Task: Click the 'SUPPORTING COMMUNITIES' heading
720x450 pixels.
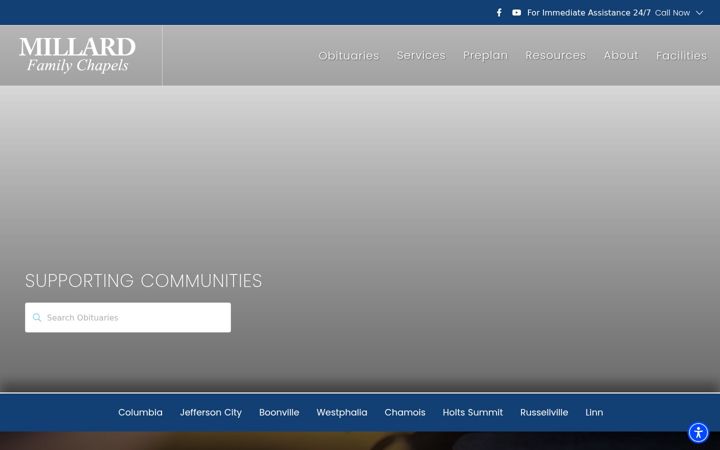Action: (x=143, y=281)
